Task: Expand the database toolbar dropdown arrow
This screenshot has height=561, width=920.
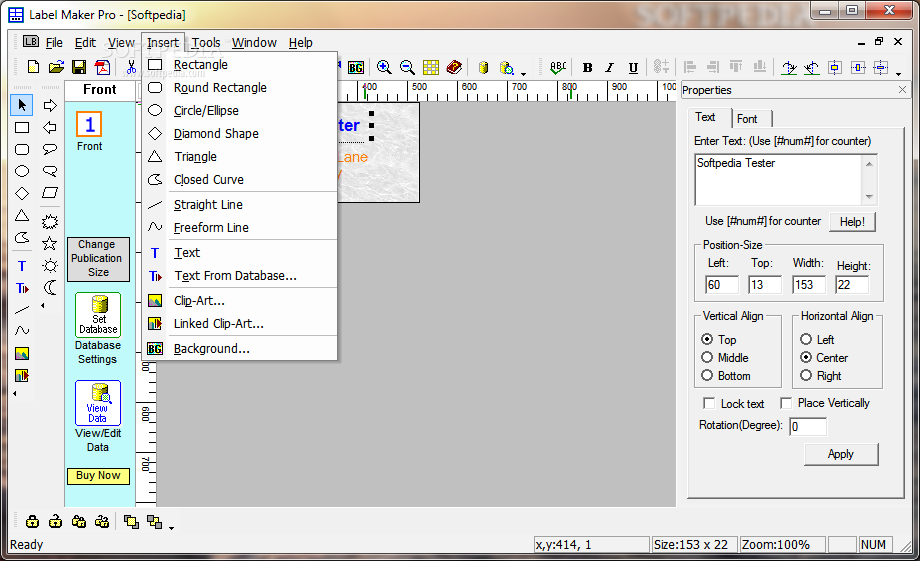Action: (523, 73)
